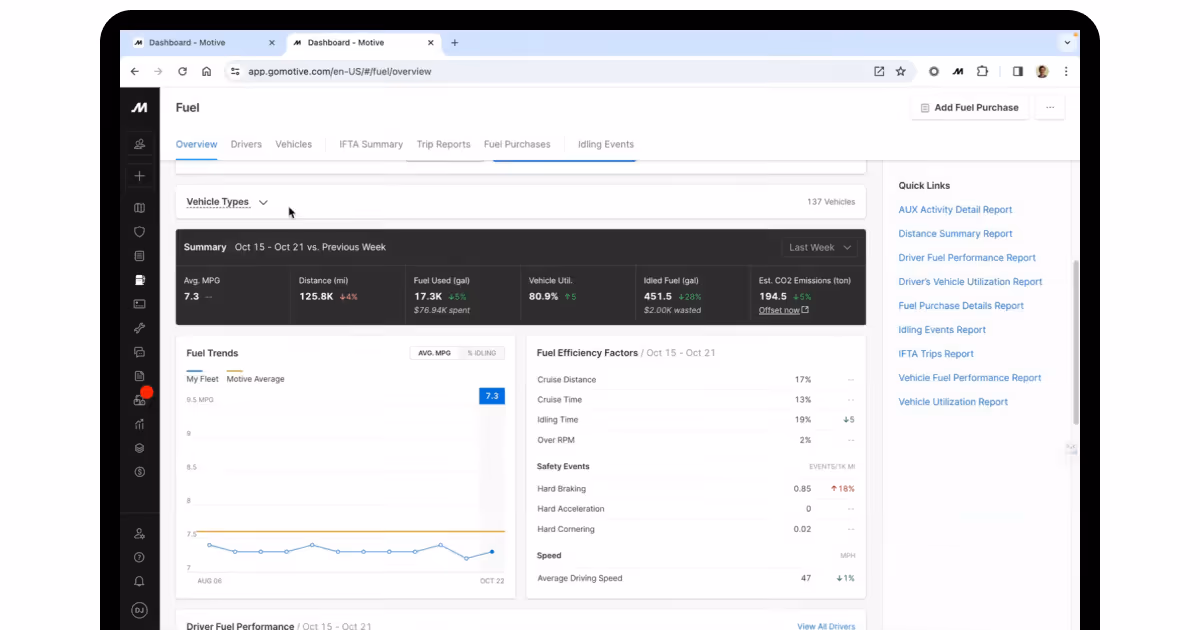
Task: Open the dollar sign icon in the sidebar
Action: [x=139, y=472]
